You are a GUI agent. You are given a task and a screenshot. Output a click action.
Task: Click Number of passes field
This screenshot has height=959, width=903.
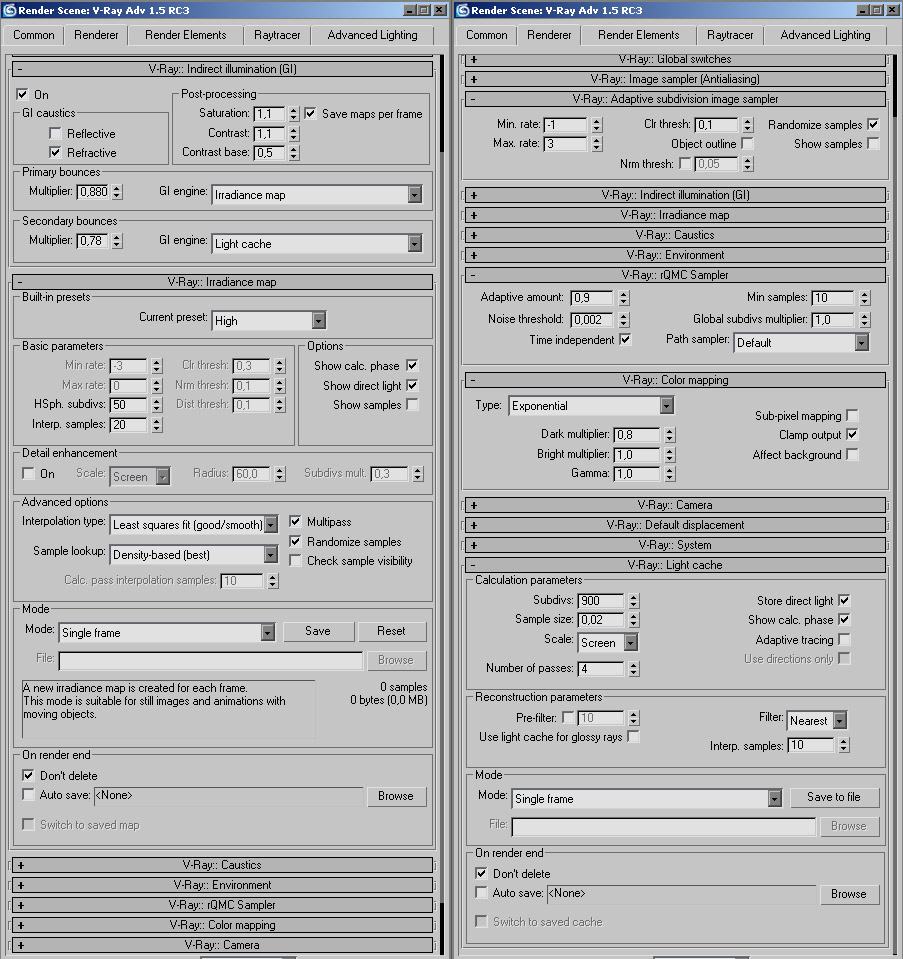pos(601,668)
